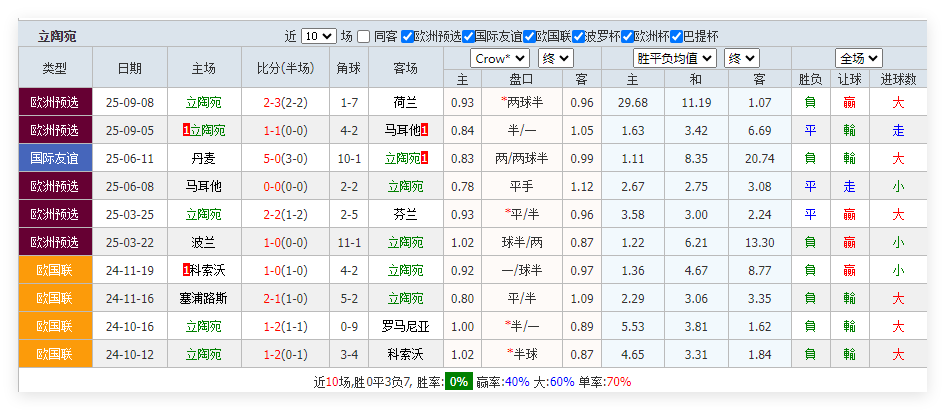The height and width of the screenshot is (410, 945).
Task: Toggle the 巴提杯 checkbox
Action: tap(676, 36)
